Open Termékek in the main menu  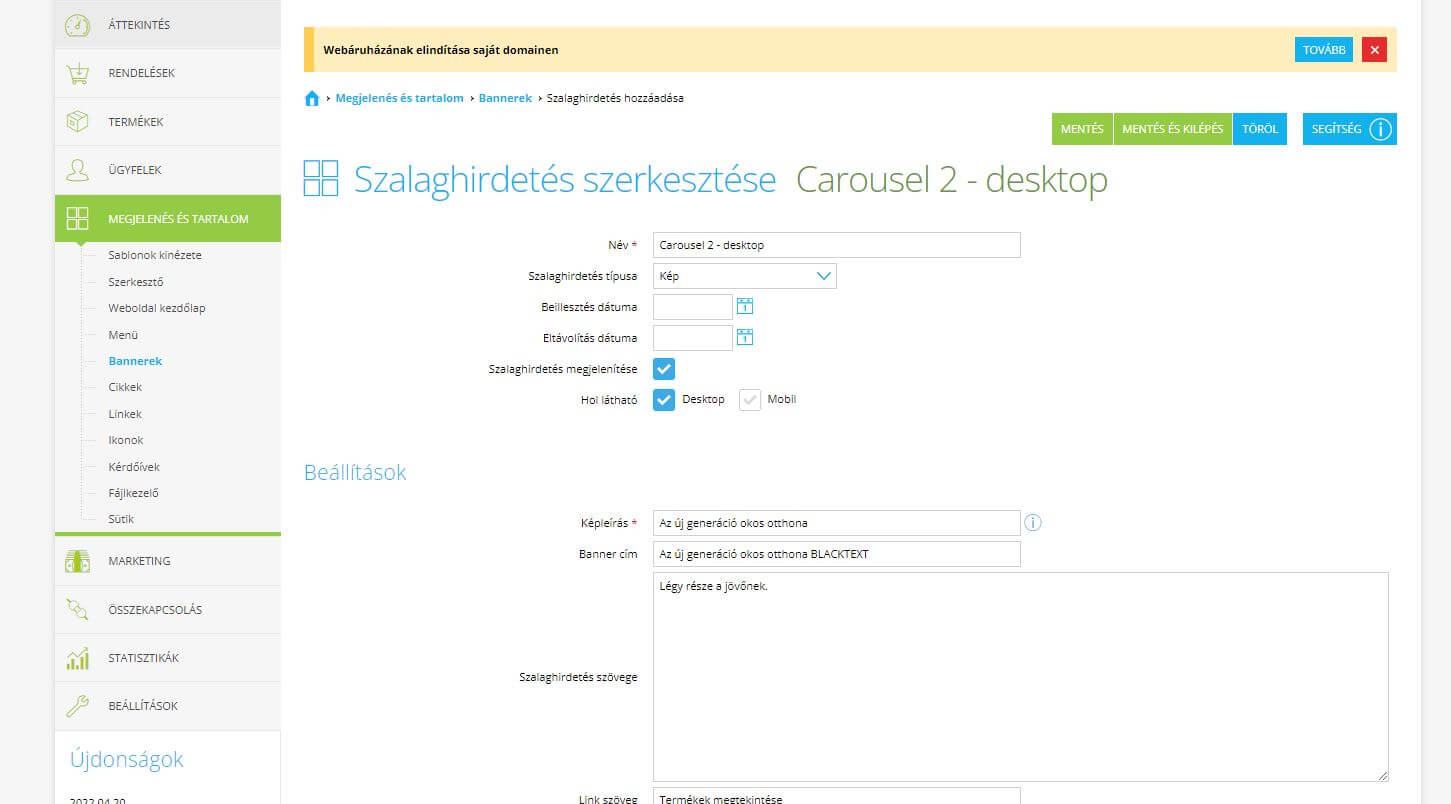[x=168, y=122]
